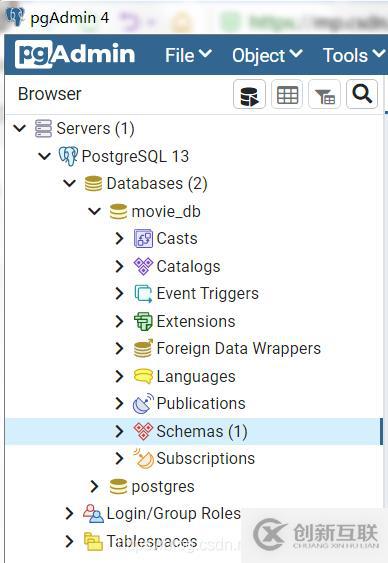
Task: Collapse the movie_db database node
Action: pyautogui.click(x=95, y=211)
